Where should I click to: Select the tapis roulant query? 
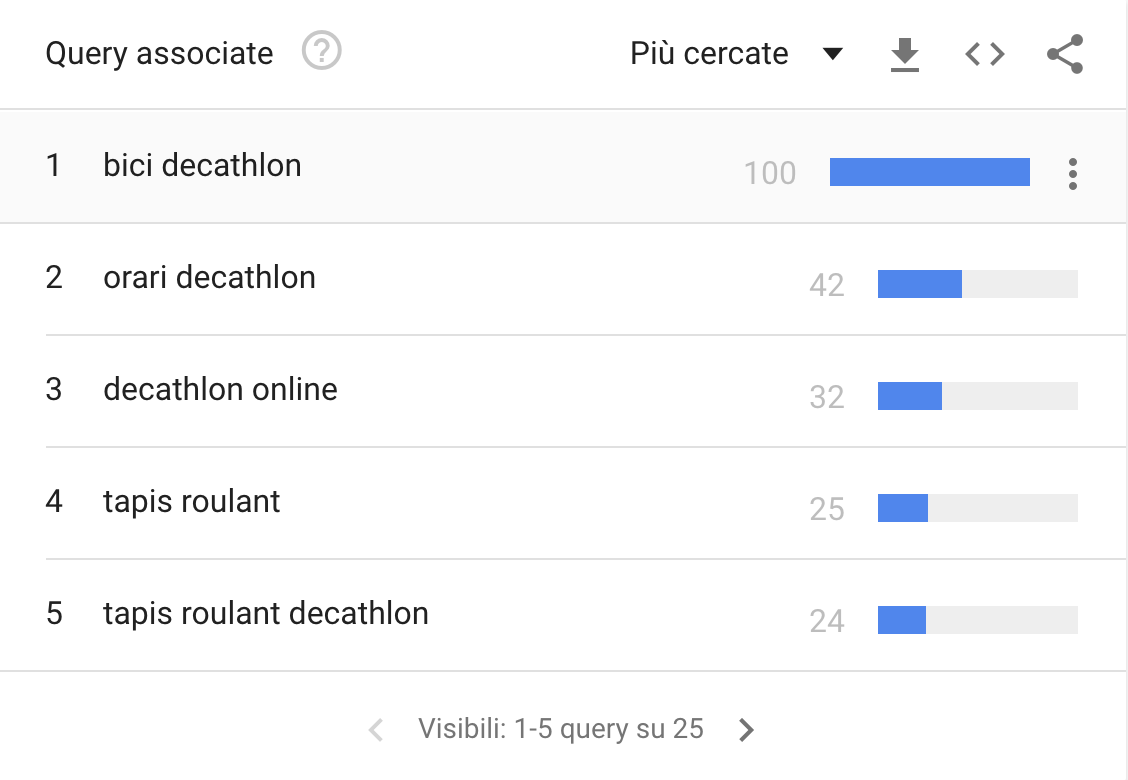pyautogui.click(x=190, y=502)
